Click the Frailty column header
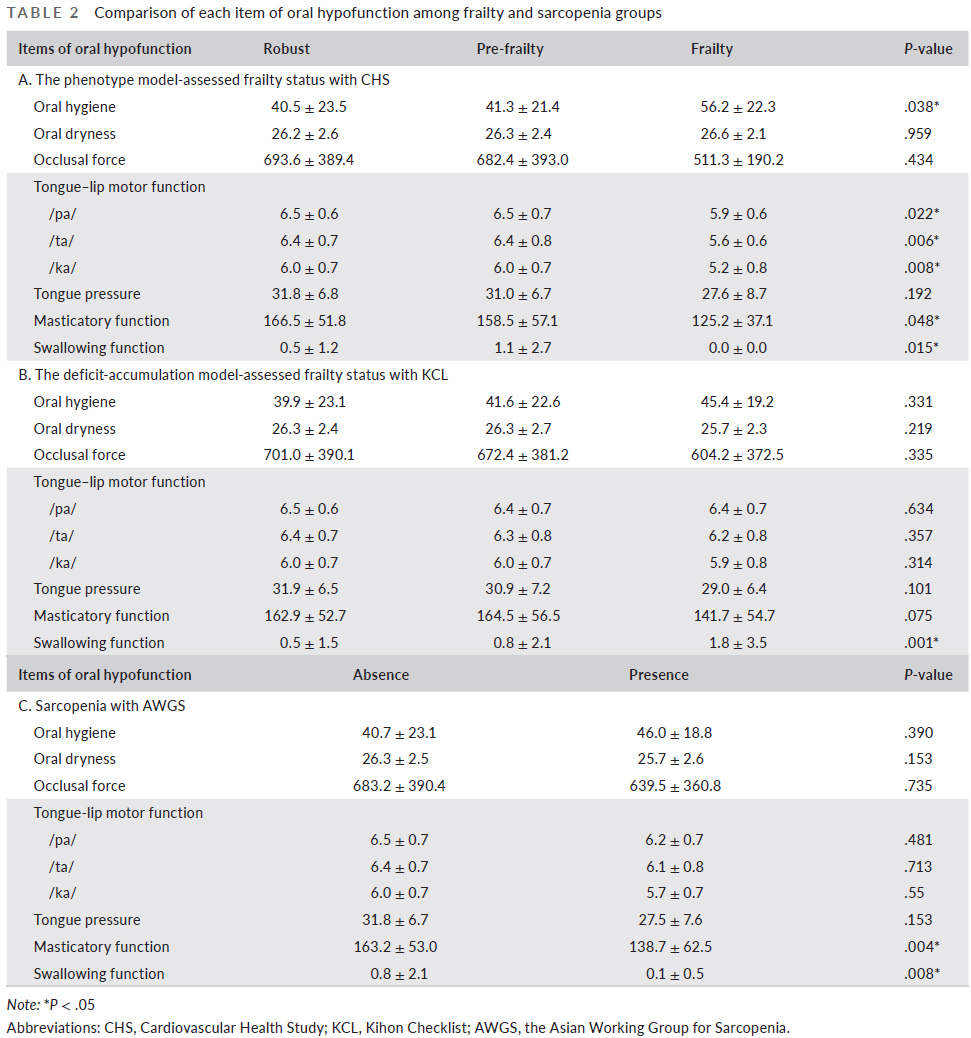Viewport: 971px width, 1038px height. coord(712,49)
